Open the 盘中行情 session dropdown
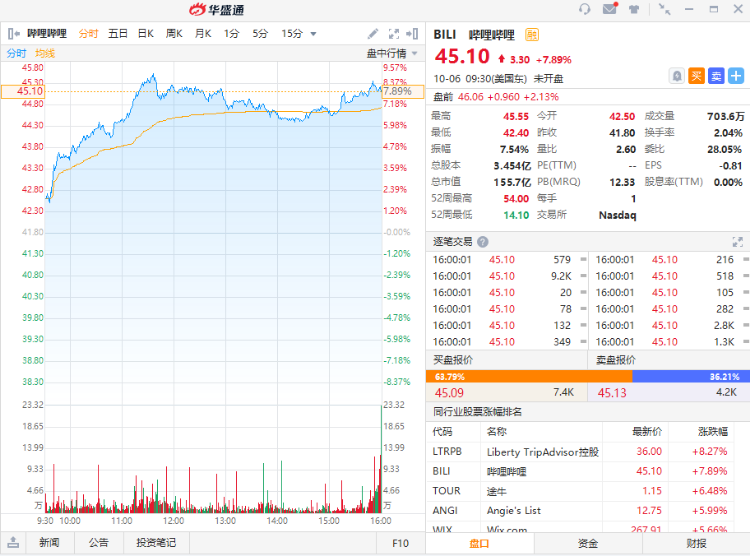750x556 pixels. pyautogui.click(x=414, y=53)
